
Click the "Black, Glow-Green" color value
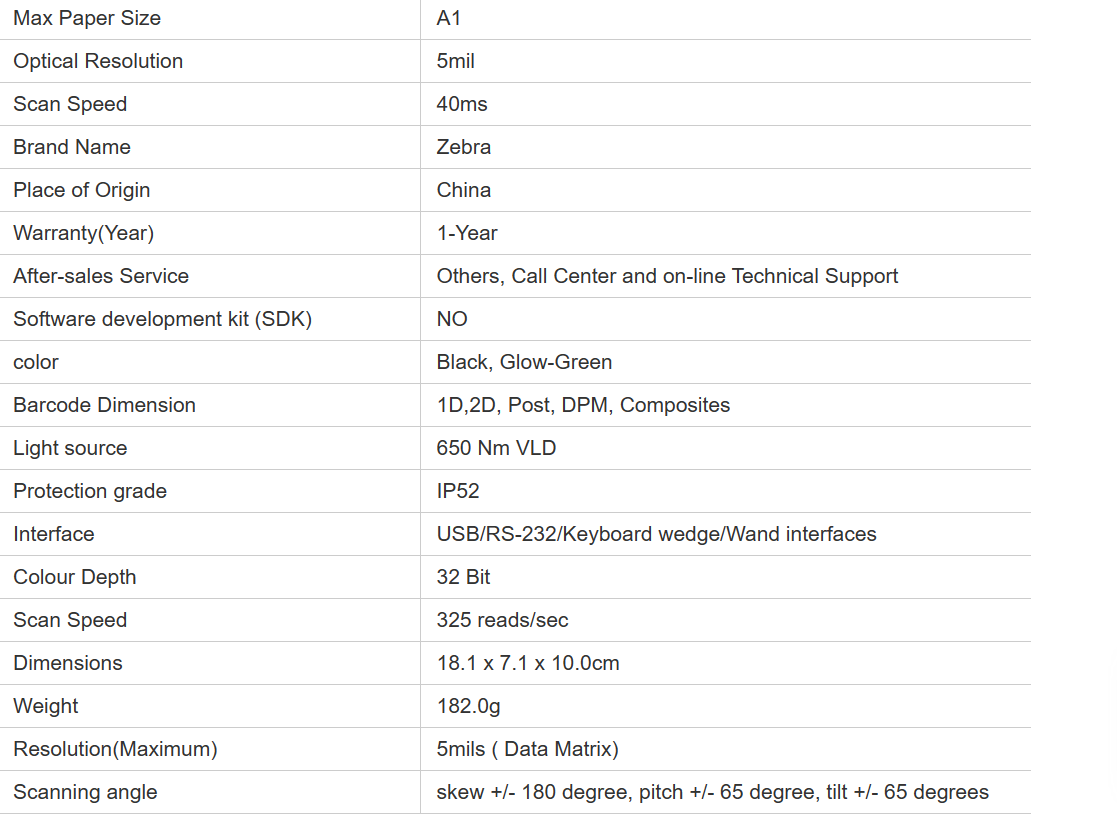pos(524,362)
